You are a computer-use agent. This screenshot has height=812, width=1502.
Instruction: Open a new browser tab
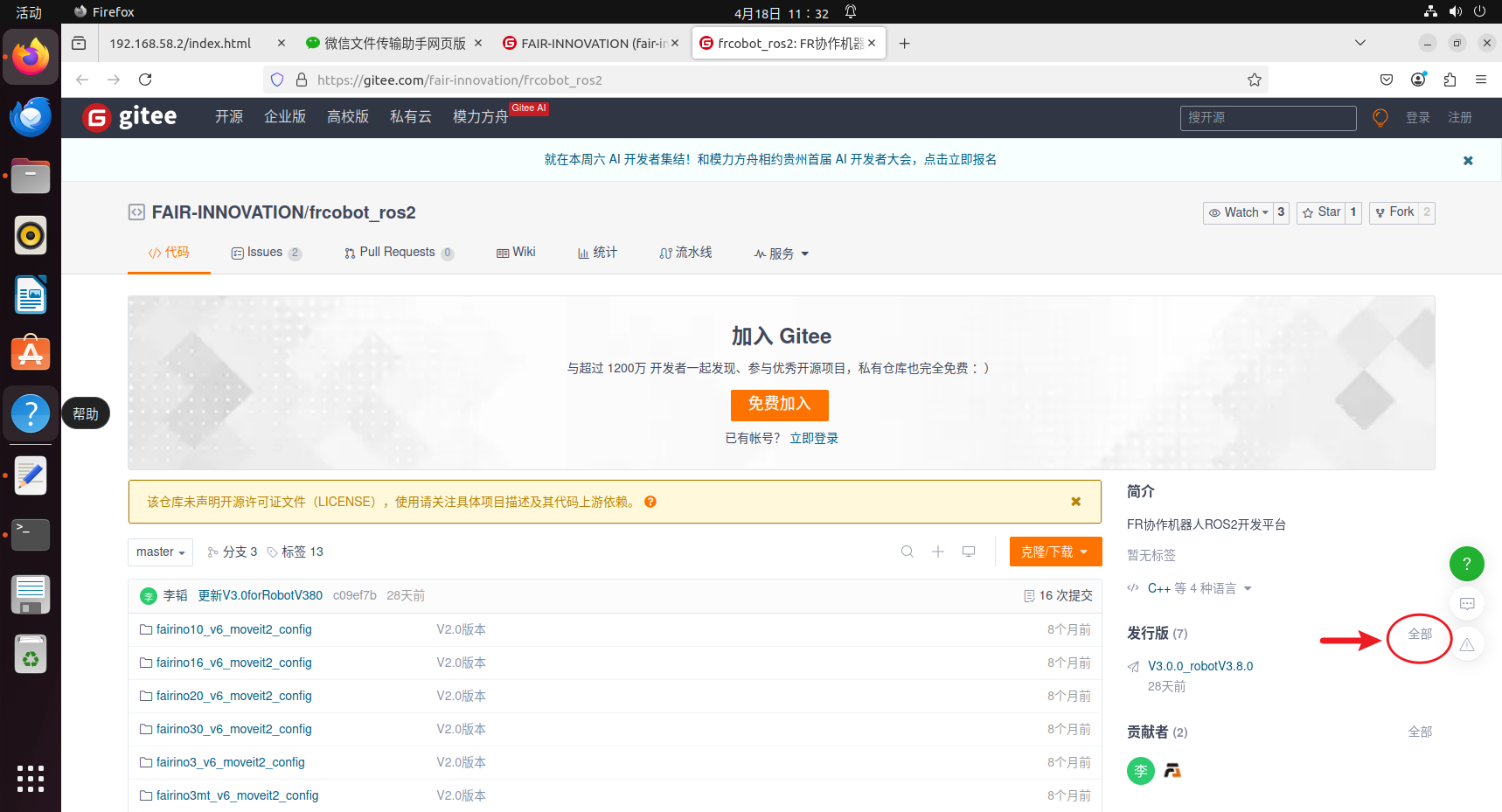[905, 43]
